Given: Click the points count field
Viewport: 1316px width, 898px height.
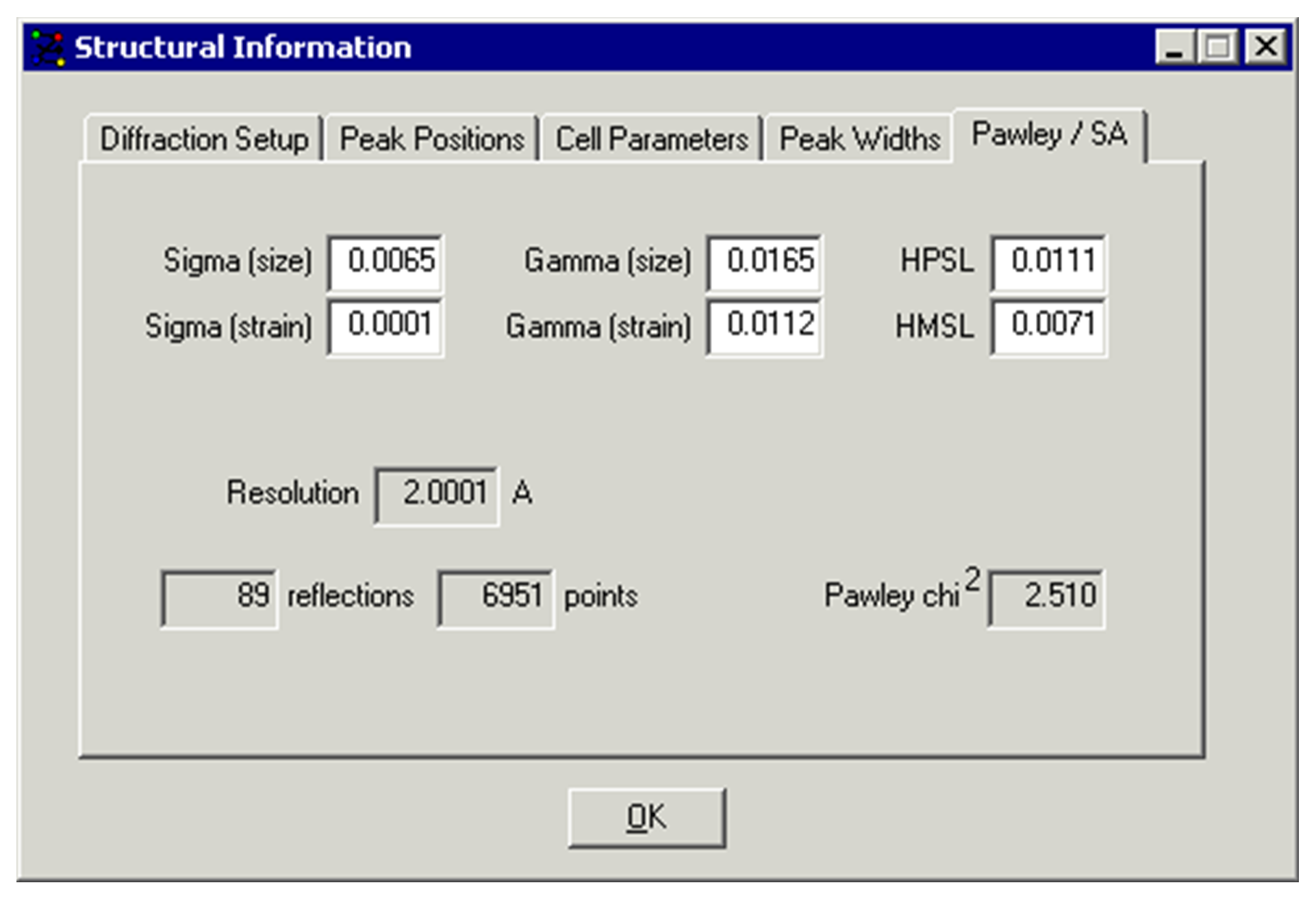Looking at the screenshot, I should tap(496, 597).
